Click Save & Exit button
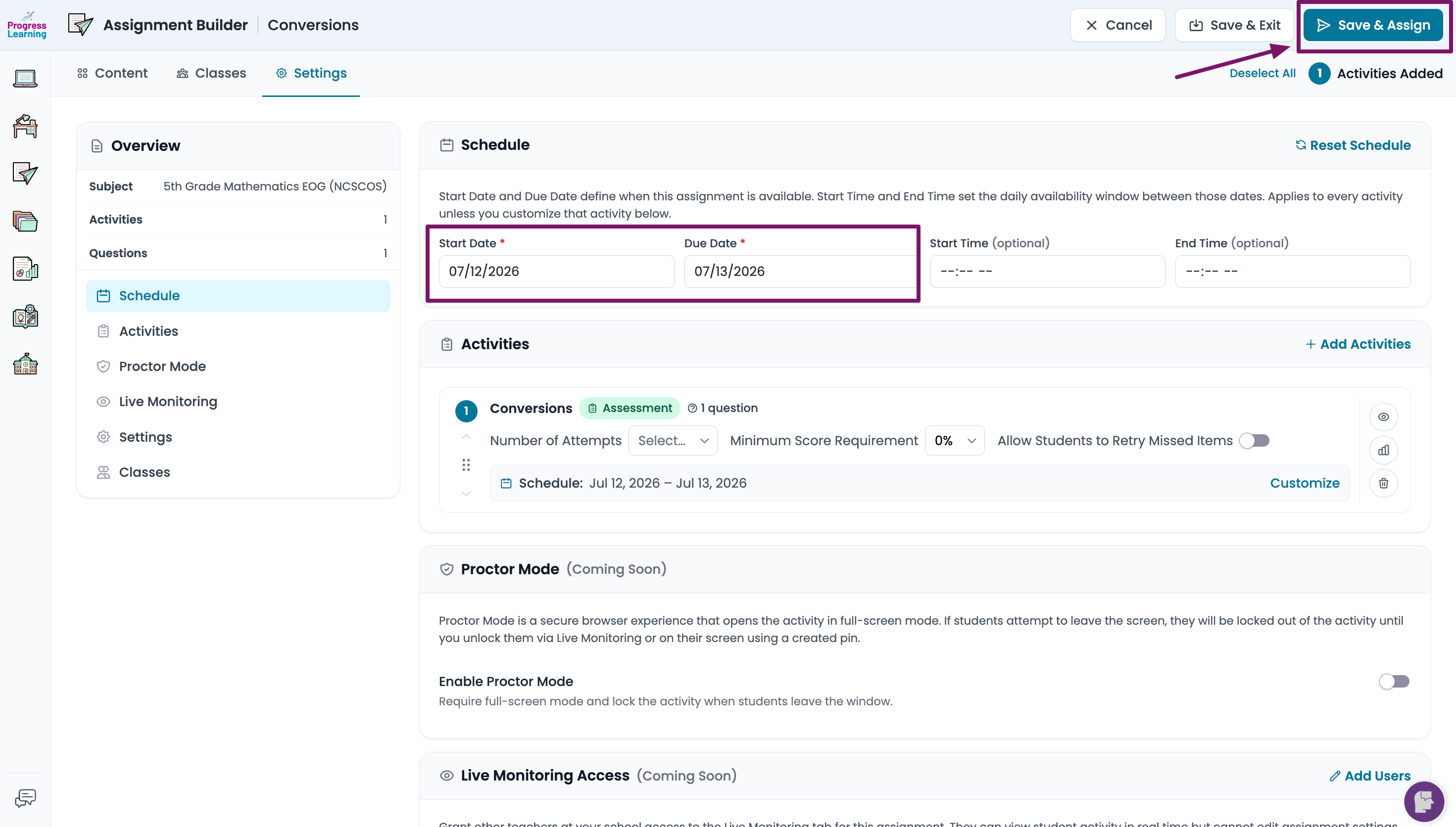Image resolution: width=1456 pixels, height=827 pixels. (x=1234, y=25)
